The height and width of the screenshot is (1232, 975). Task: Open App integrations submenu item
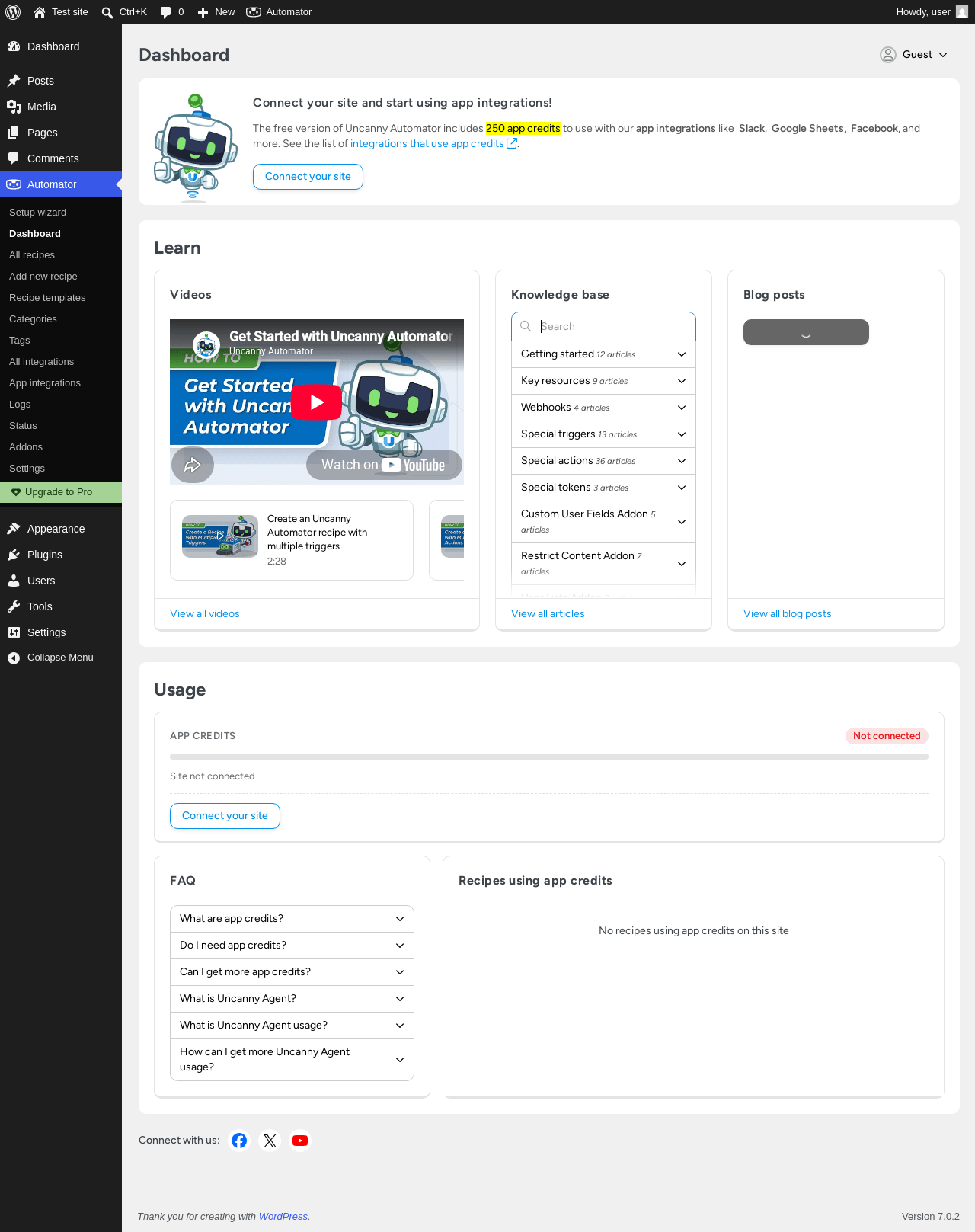click(x=61, y=383)
